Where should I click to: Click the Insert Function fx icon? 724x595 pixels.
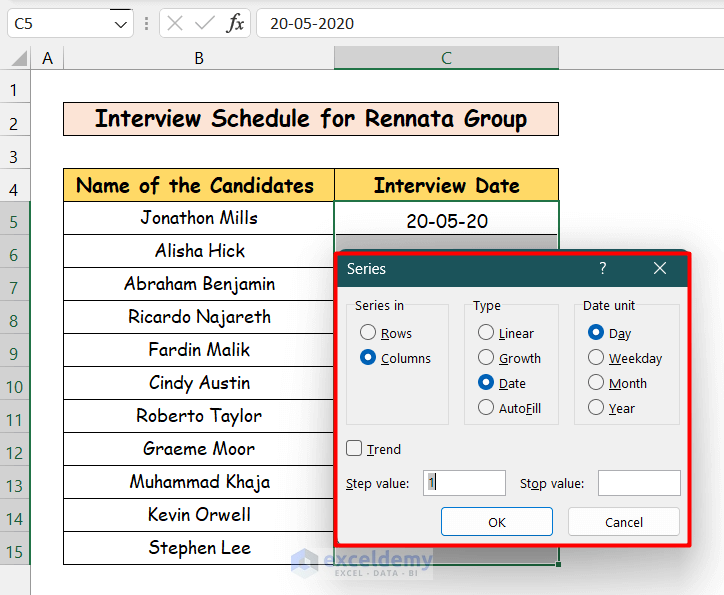[235, 23]
